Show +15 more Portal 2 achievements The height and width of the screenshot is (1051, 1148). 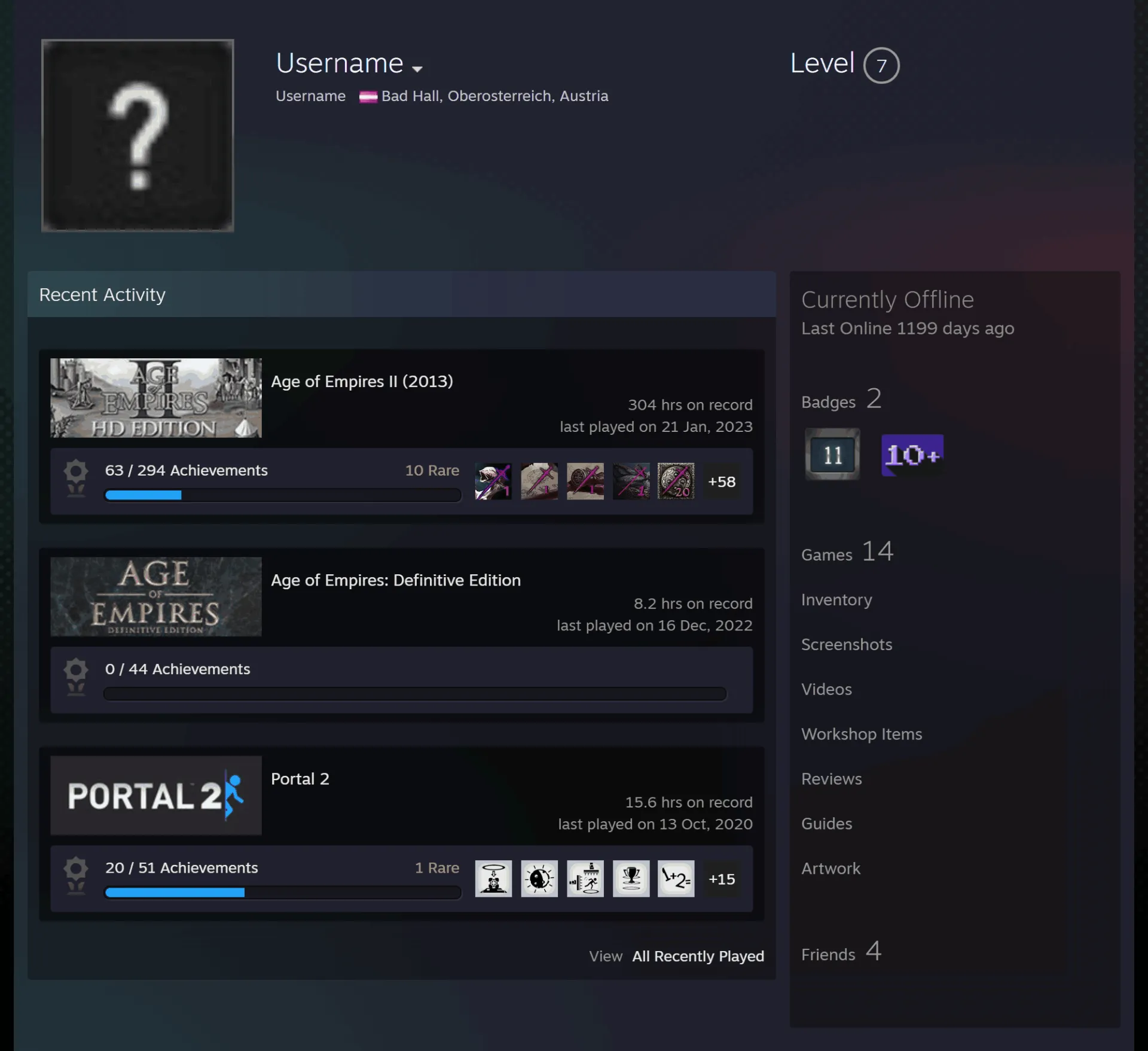coord(722,879)
